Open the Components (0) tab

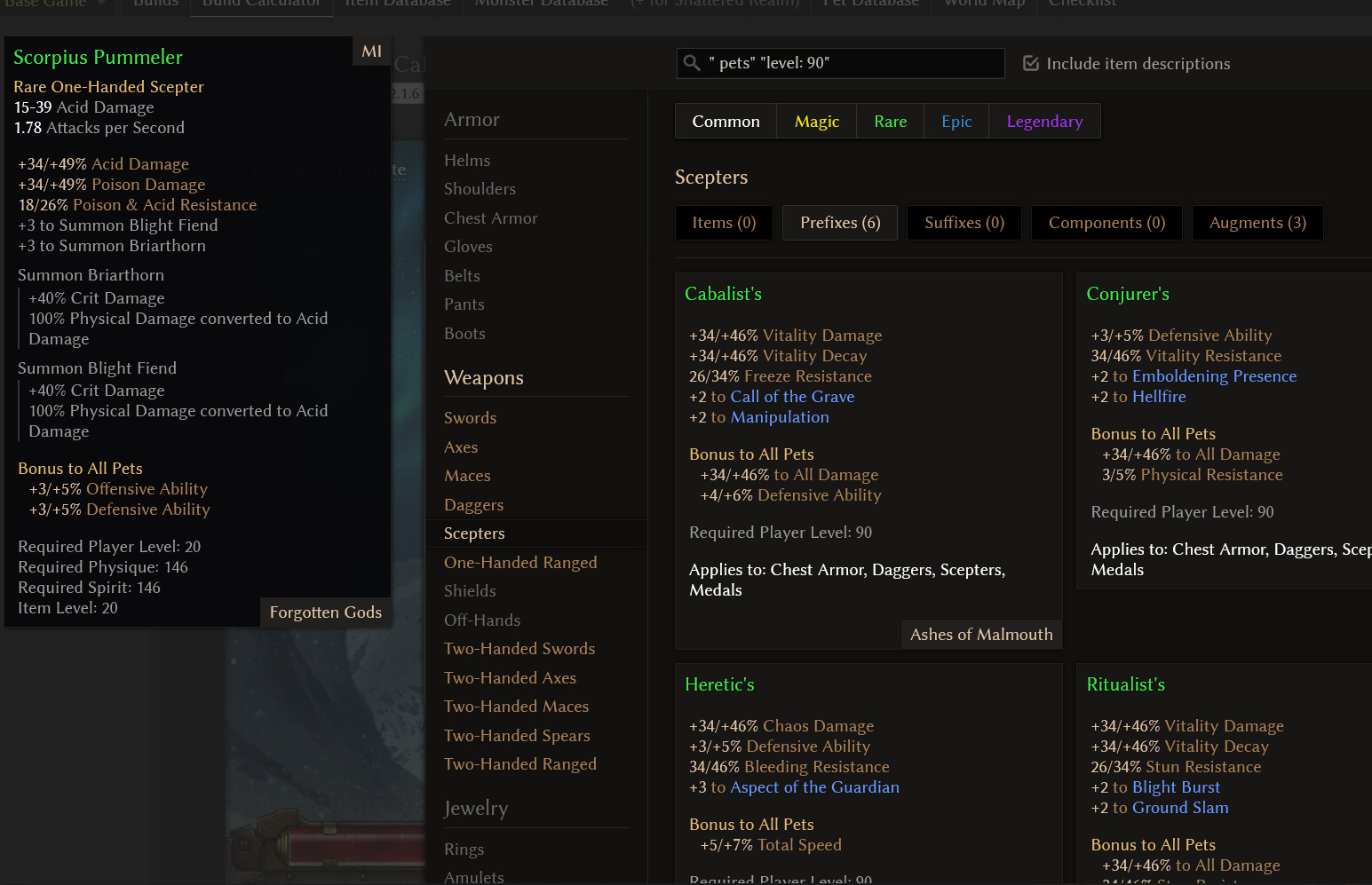tap(1106, 223)
